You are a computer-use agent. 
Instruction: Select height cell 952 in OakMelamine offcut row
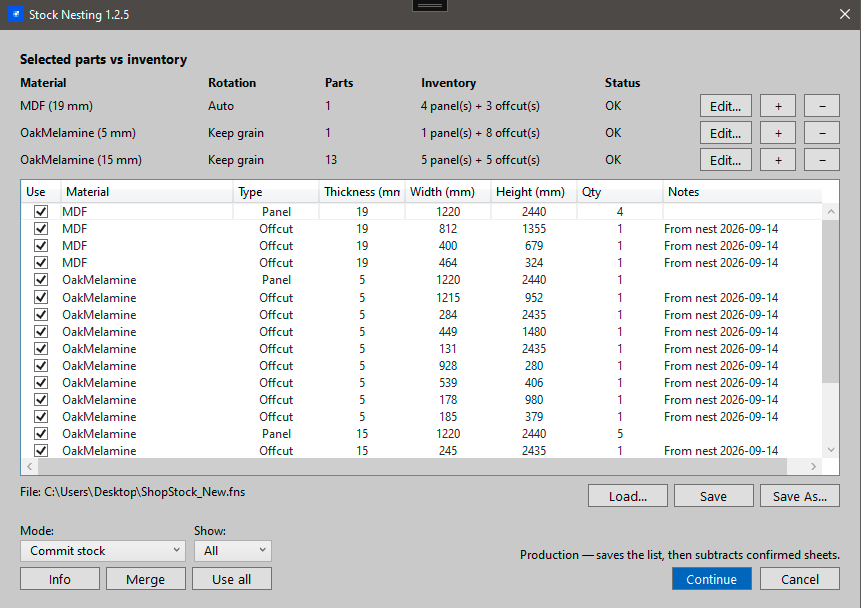(534, 297)
